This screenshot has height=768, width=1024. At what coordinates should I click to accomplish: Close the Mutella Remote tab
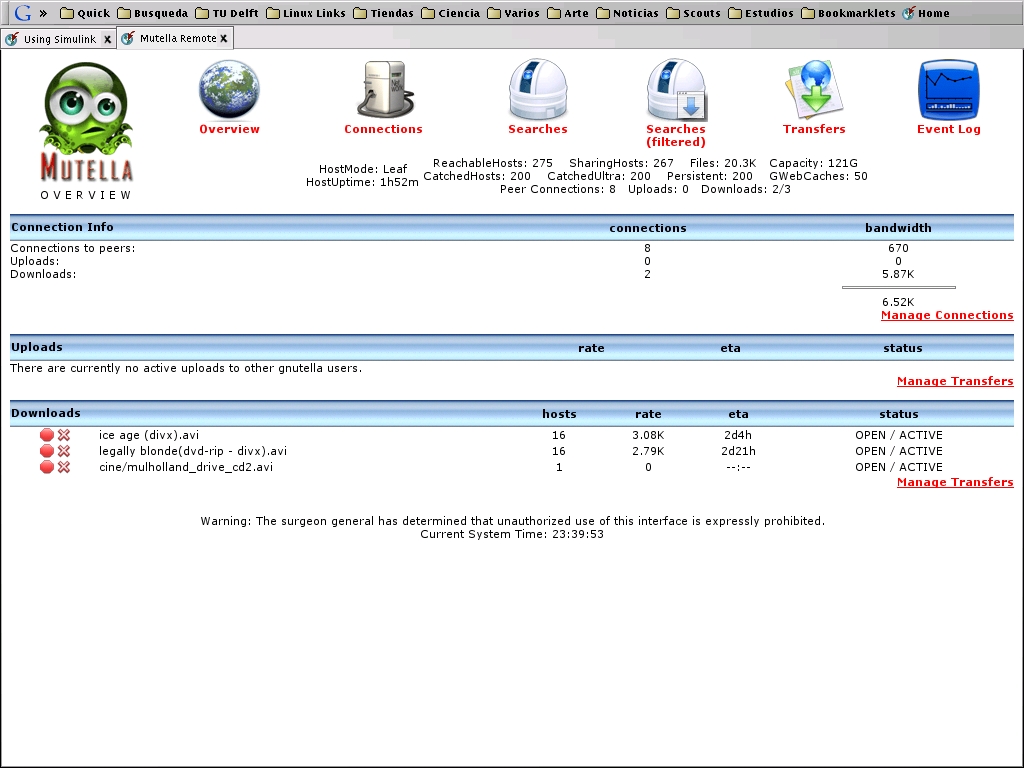223,39
